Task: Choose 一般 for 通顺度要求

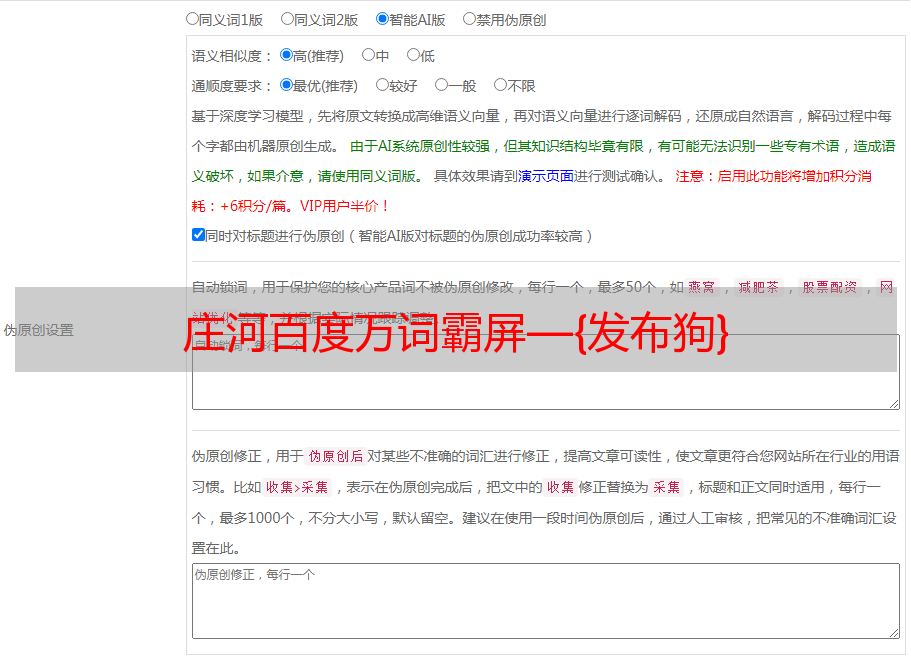Action: (x=441, y=86)
